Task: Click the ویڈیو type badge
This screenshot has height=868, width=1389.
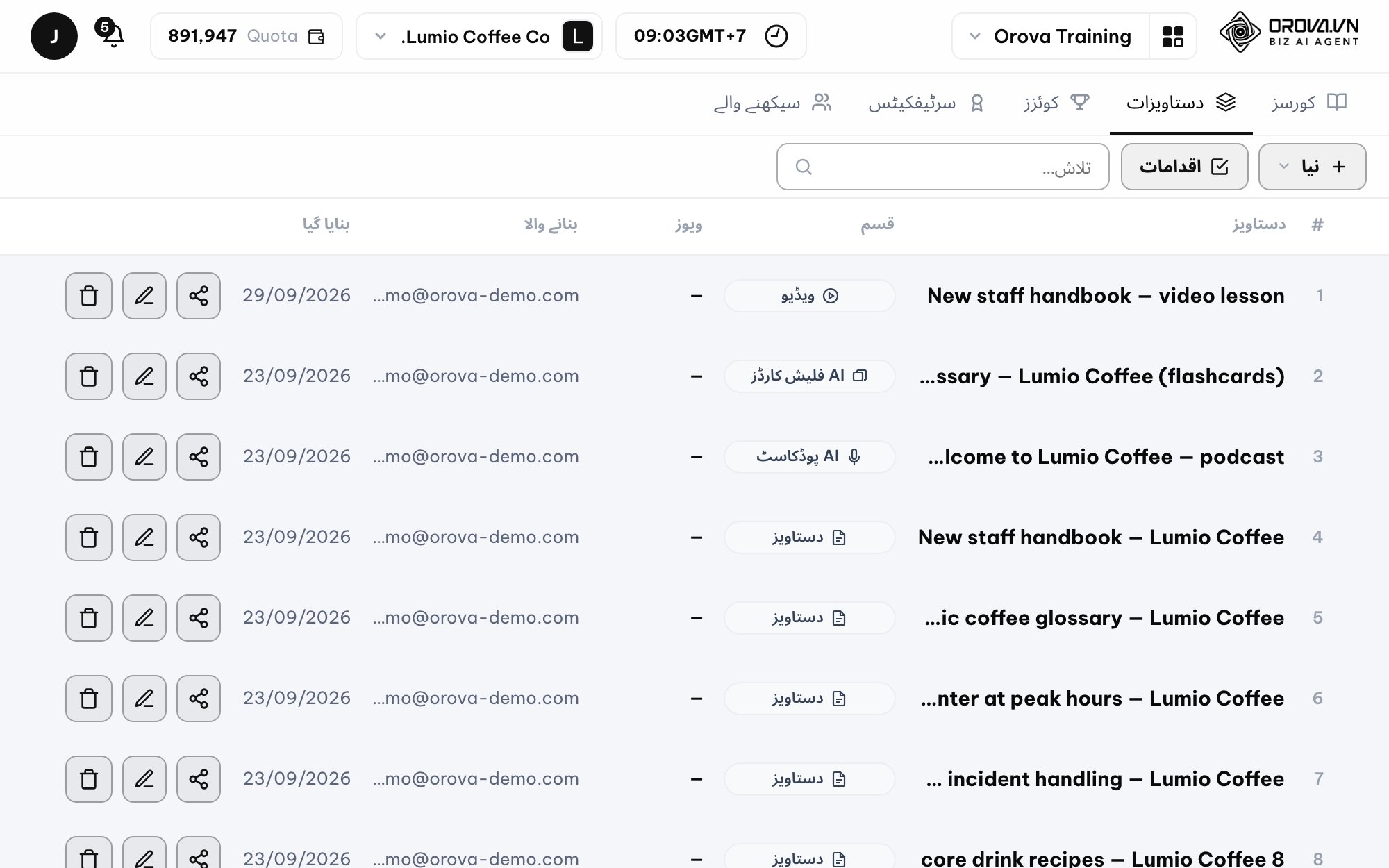Action: tap(809, 296)
